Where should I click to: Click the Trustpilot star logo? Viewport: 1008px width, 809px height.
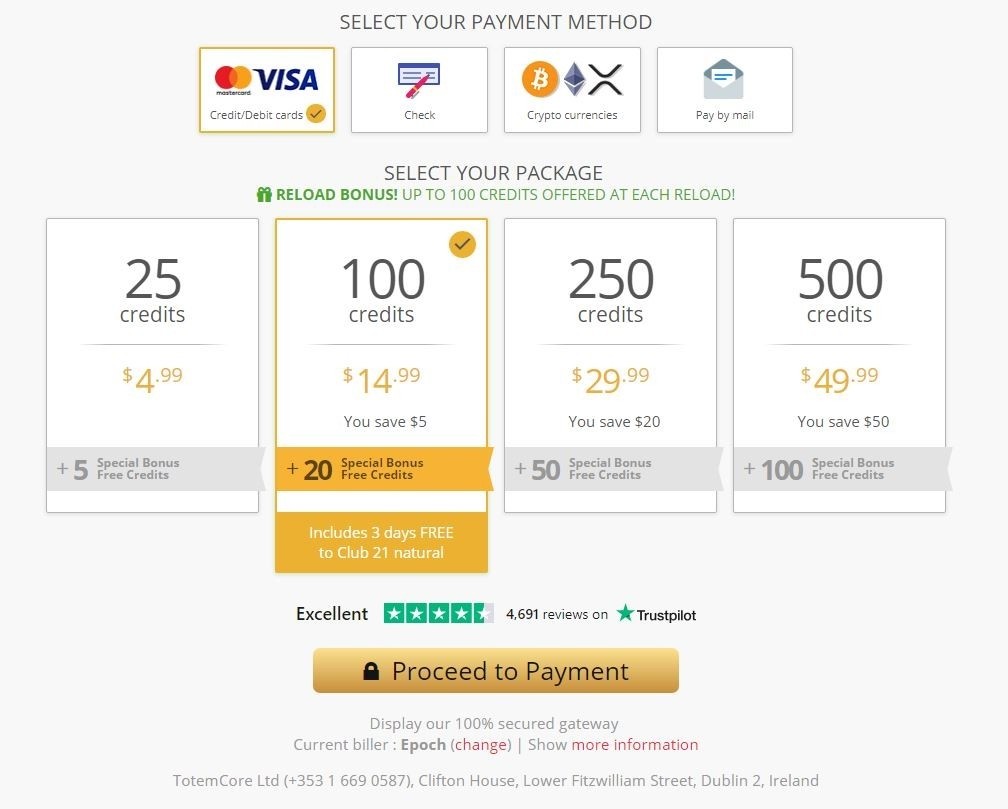tap(625, 612)
